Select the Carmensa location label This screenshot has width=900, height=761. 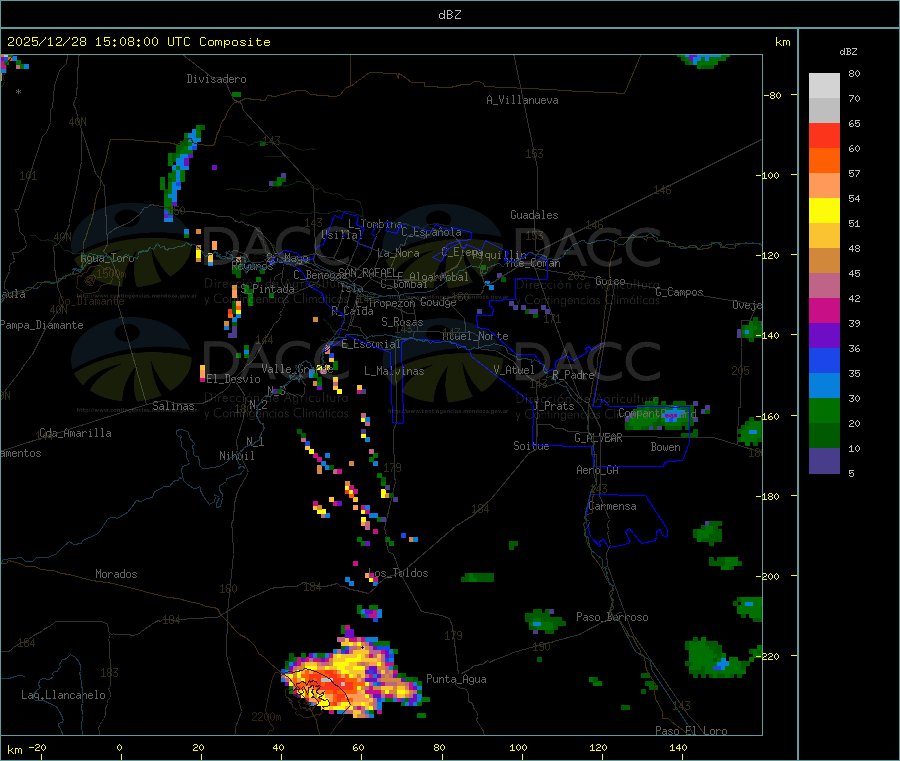(612, 506)
